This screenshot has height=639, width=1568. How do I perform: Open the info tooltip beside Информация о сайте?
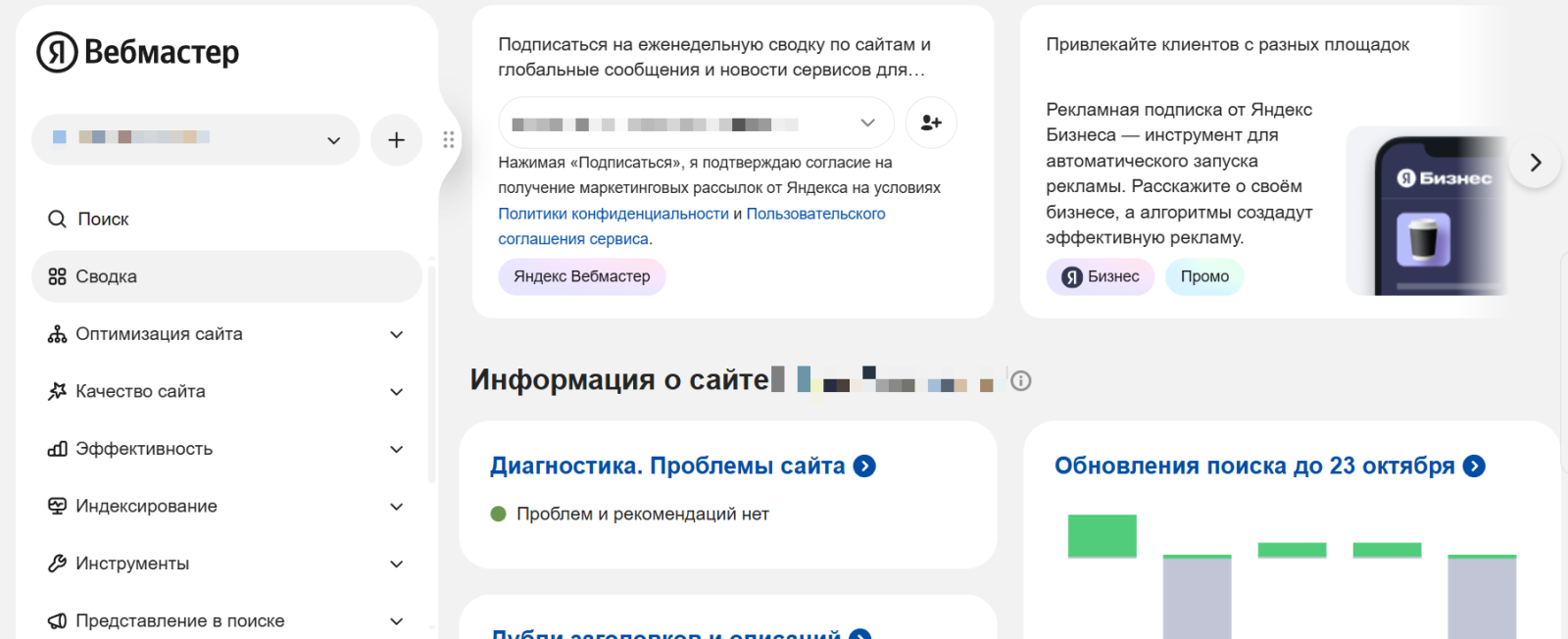1021,381
